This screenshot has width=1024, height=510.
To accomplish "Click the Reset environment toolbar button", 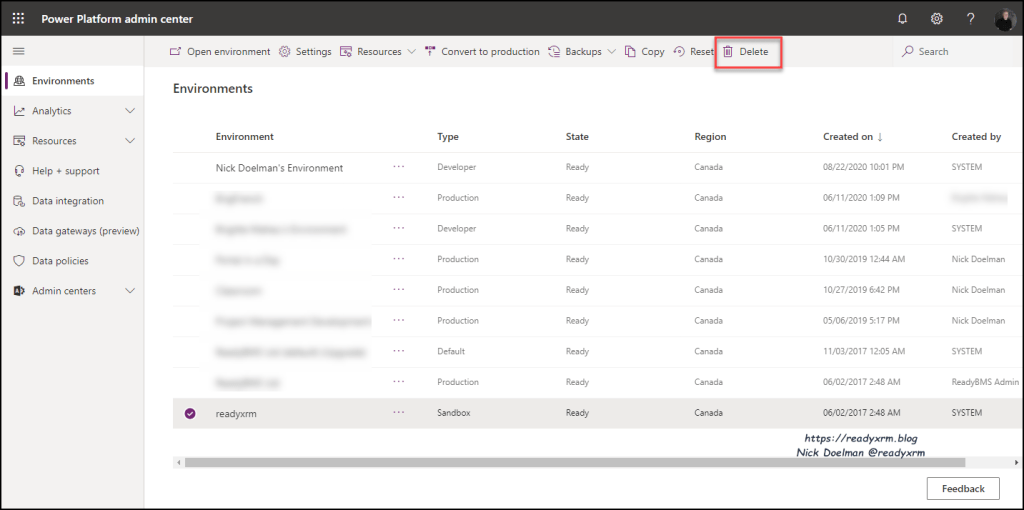I will point(694,52).
